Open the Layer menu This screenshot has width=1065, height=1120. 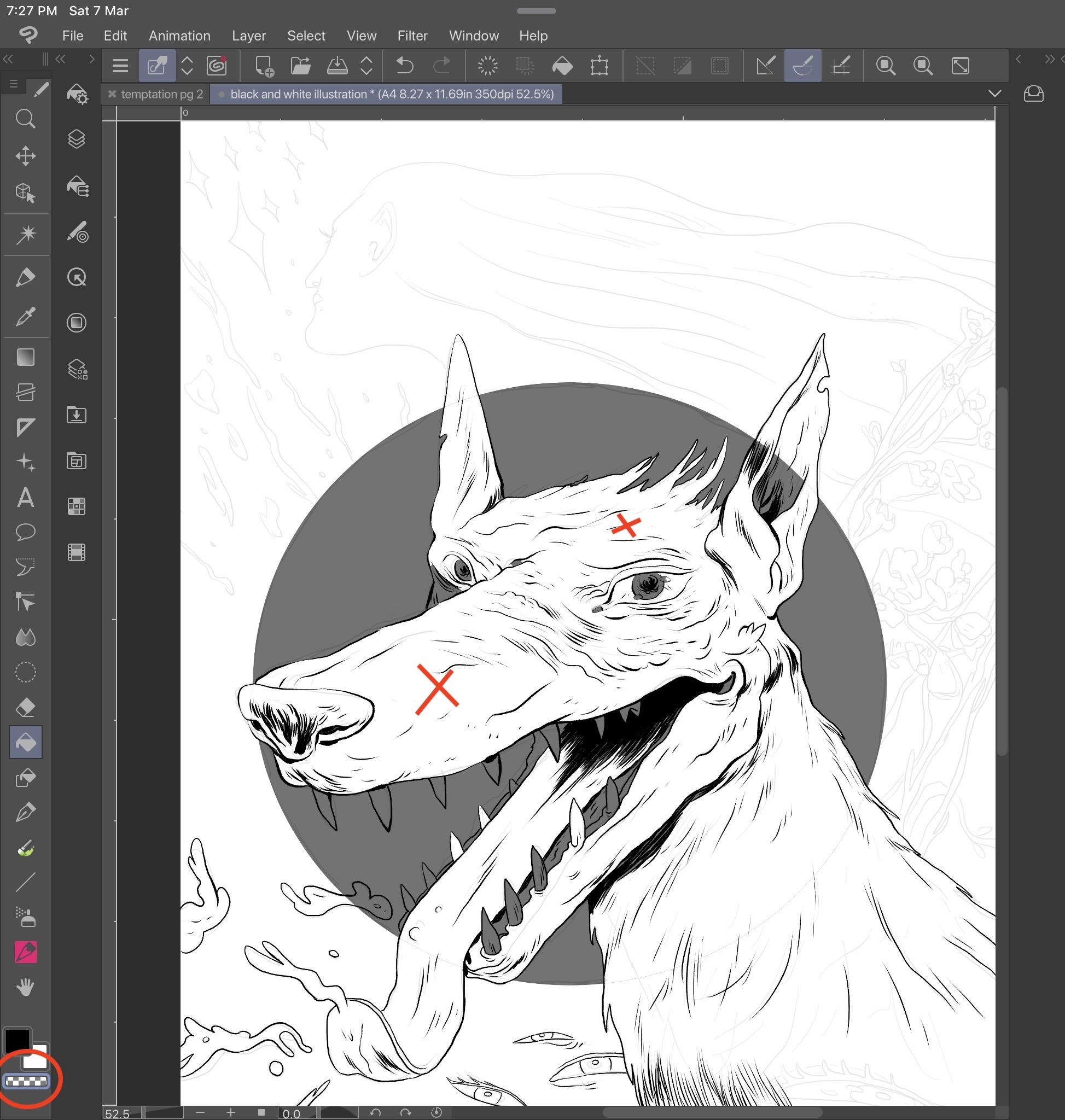(249, 36)
